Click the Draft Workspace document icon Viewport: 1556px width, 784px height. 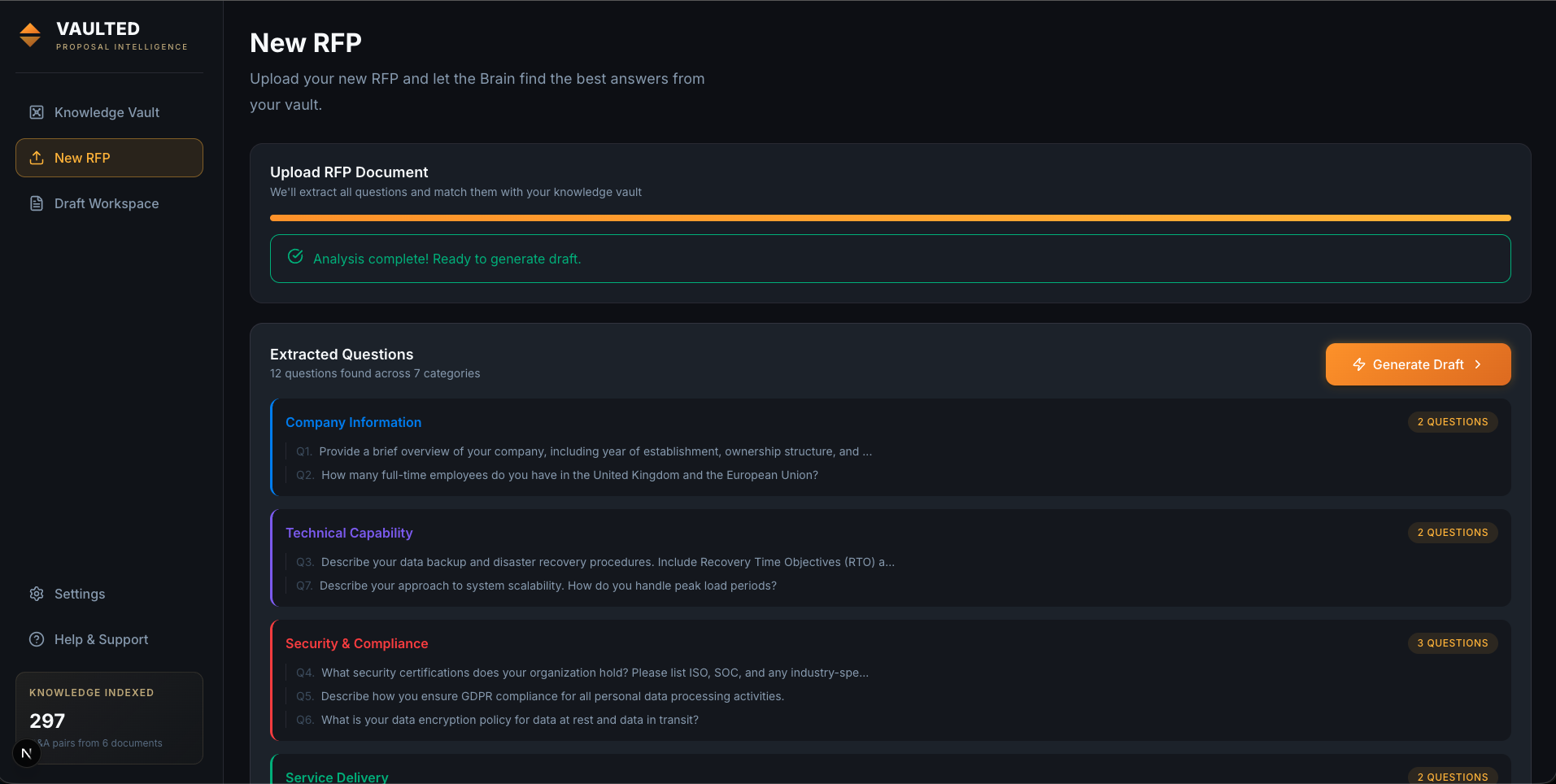pos(37,203)
